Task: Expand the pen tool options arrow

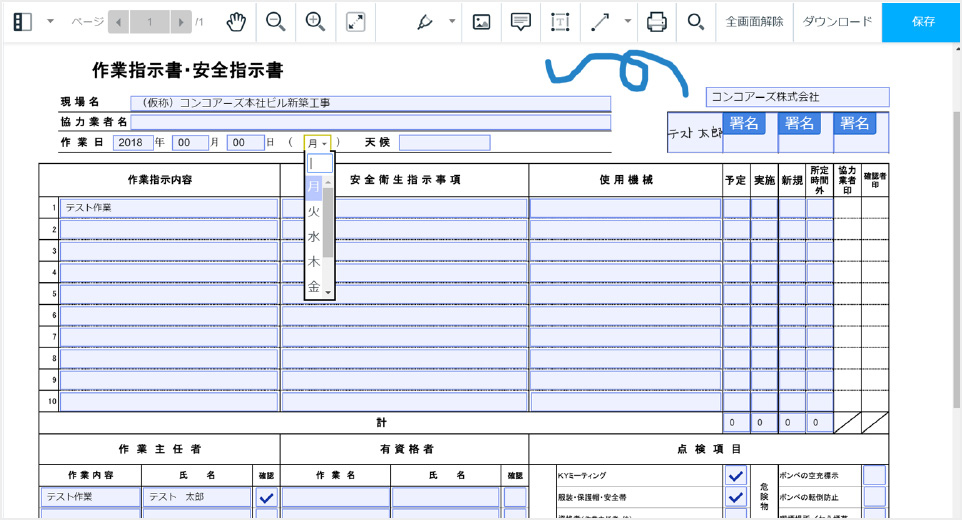Action: [x=452, y=21]
